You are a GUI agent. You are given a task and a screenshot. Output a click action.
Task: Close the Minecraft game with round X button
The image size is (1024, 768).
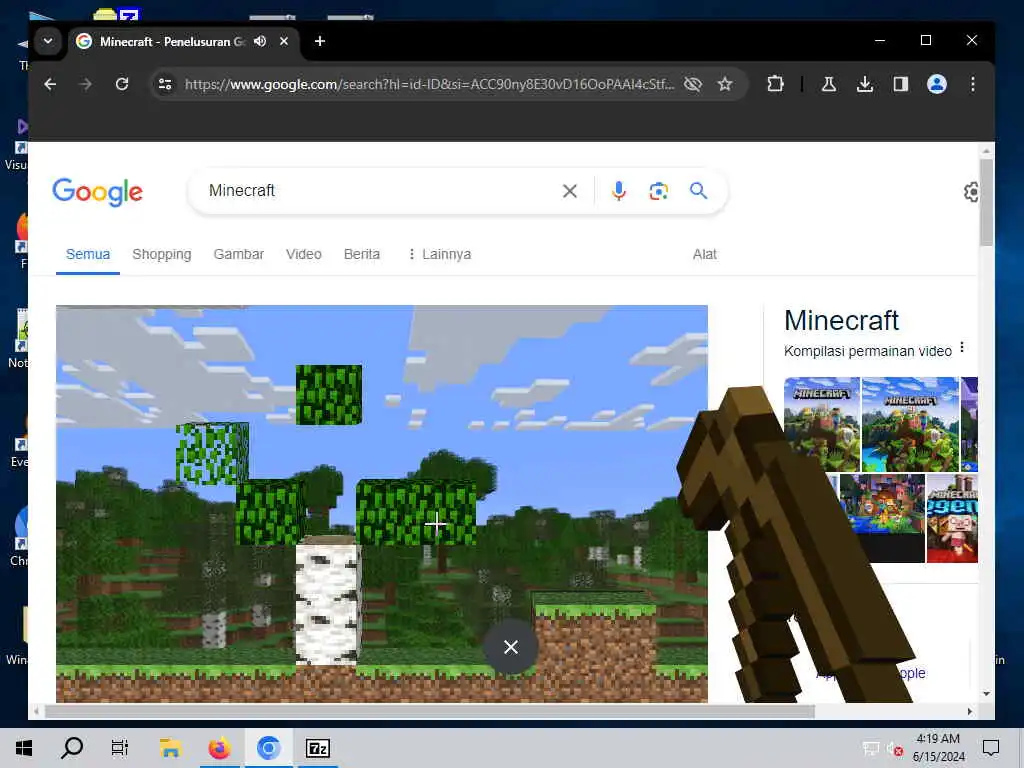point(511,647)
